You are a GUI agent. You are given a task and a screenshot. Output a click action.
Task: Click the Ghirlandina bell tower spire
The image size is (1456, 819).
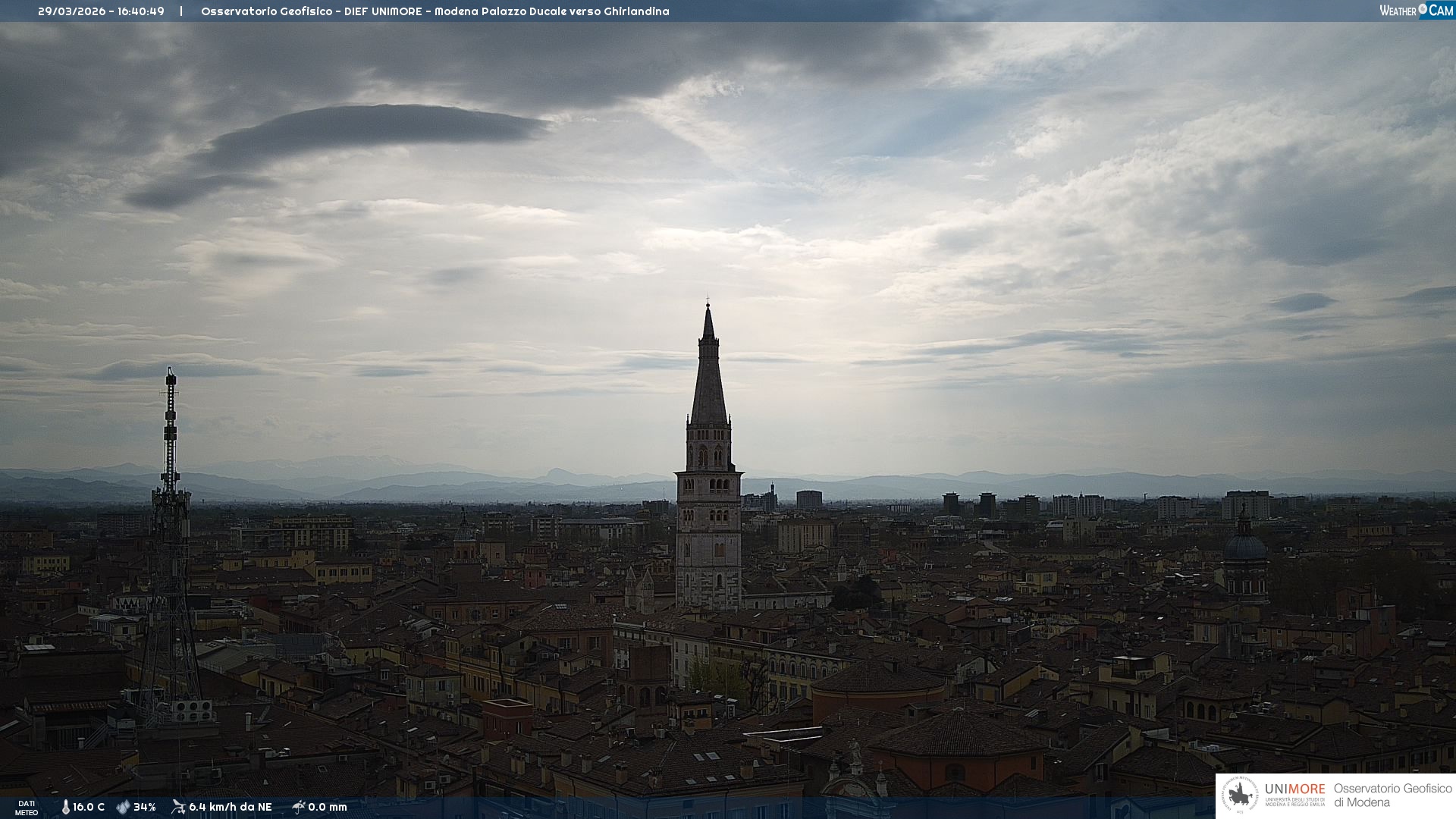pos(708,379)
